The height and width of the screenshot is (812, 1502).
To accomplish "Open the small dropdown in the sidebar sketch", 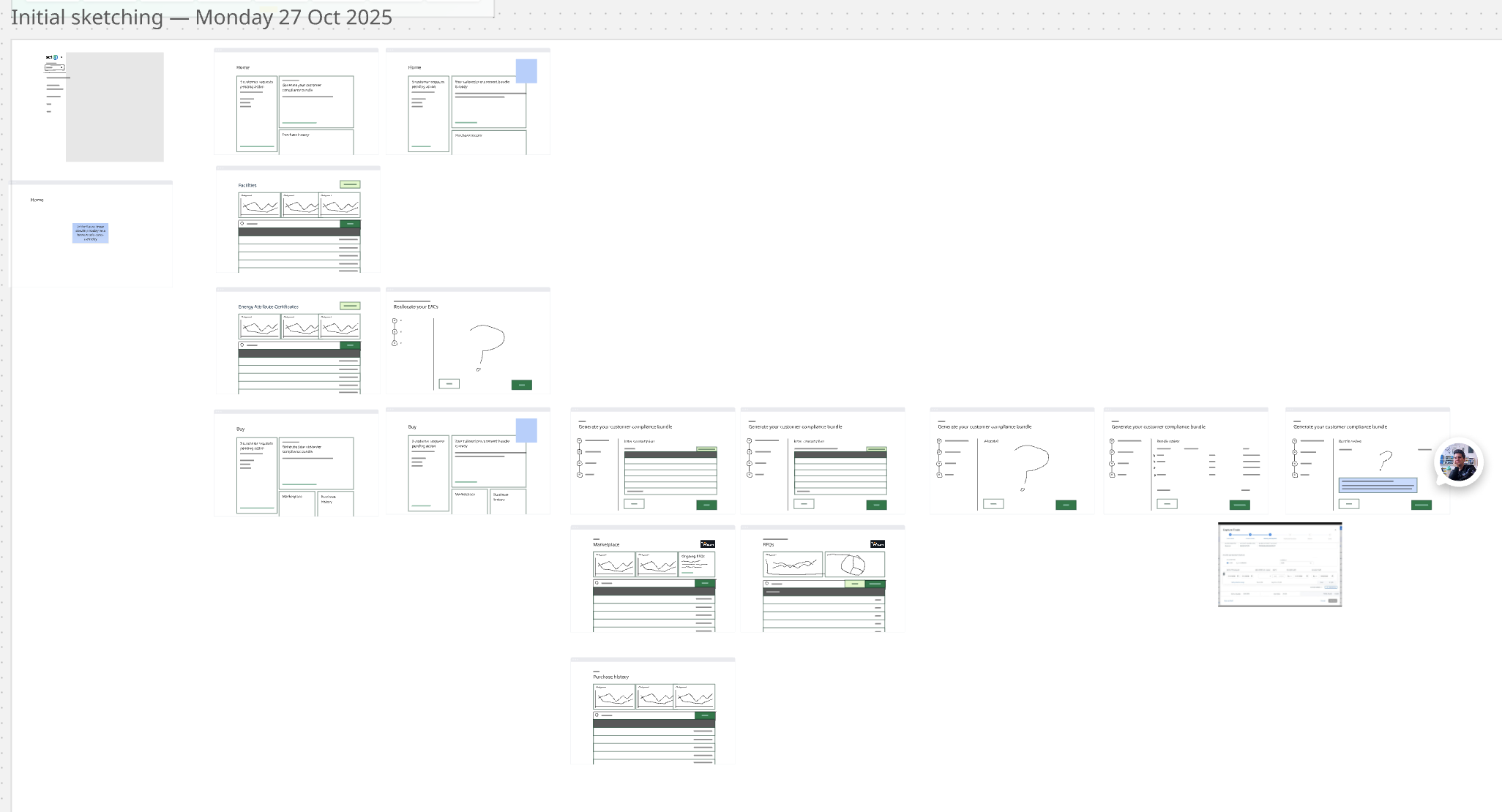I will coord(55,67).
